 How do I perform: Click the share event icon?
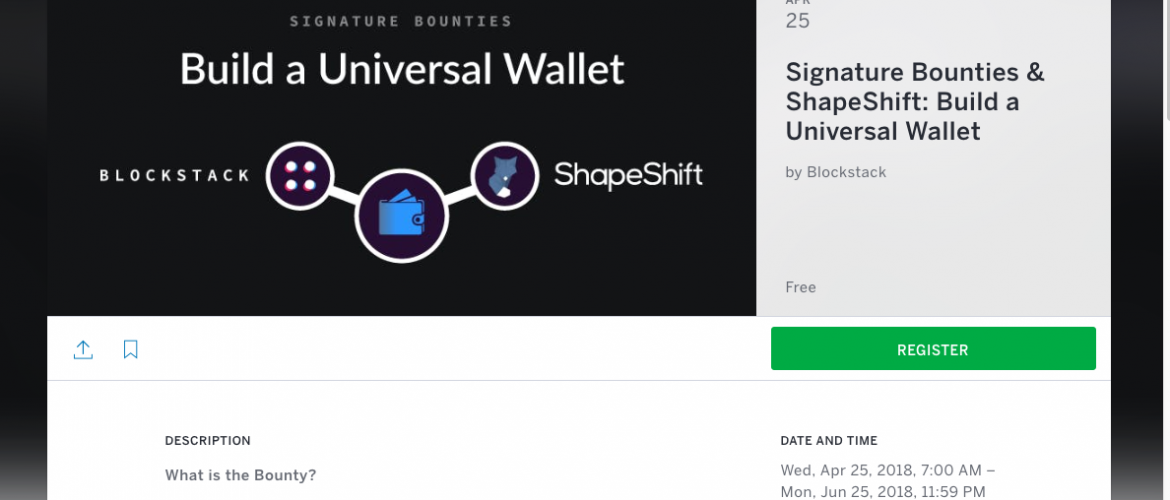point(83,349)
